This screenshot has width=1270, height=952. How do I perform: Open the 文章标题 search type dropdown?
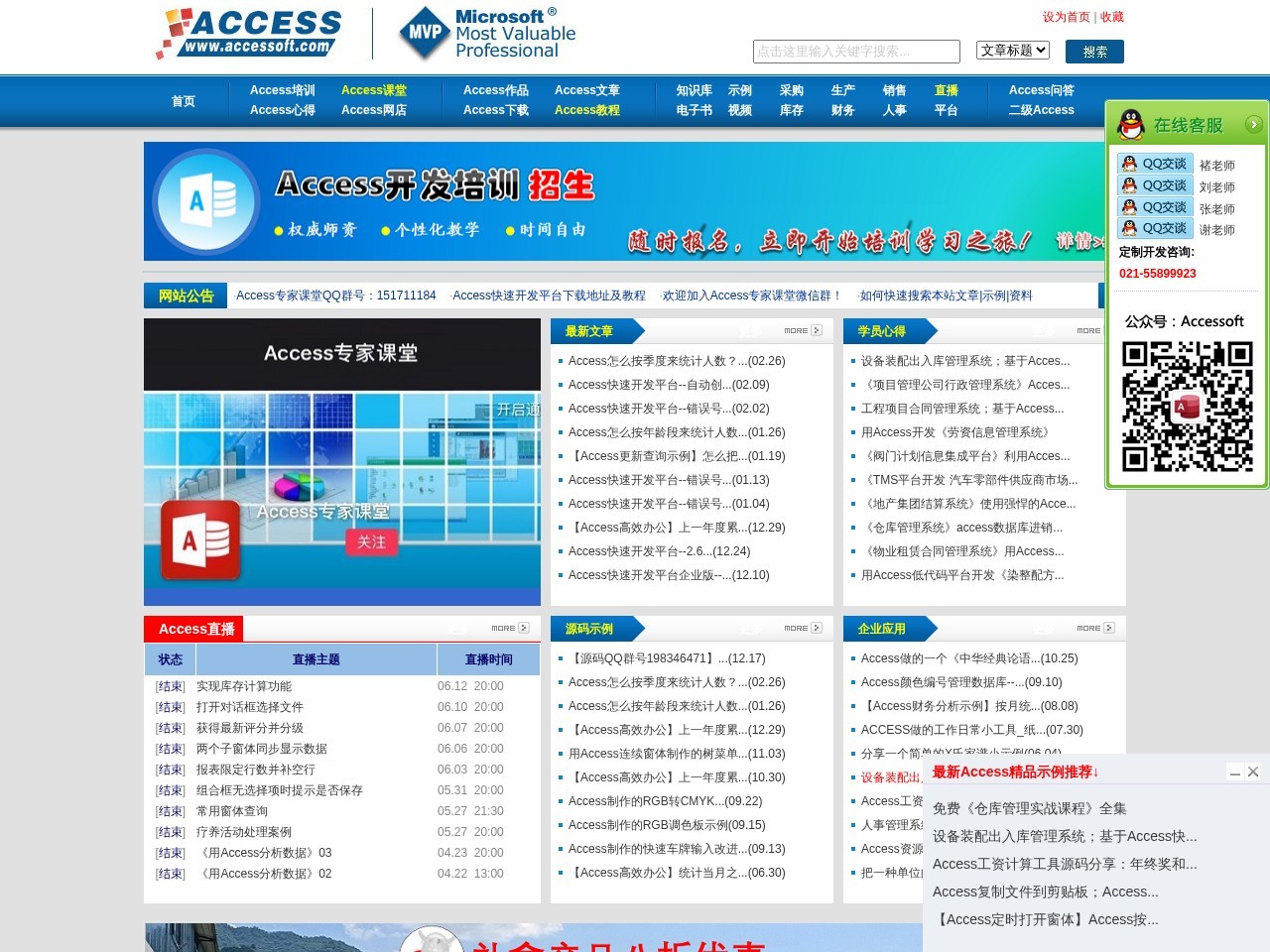1014,51
